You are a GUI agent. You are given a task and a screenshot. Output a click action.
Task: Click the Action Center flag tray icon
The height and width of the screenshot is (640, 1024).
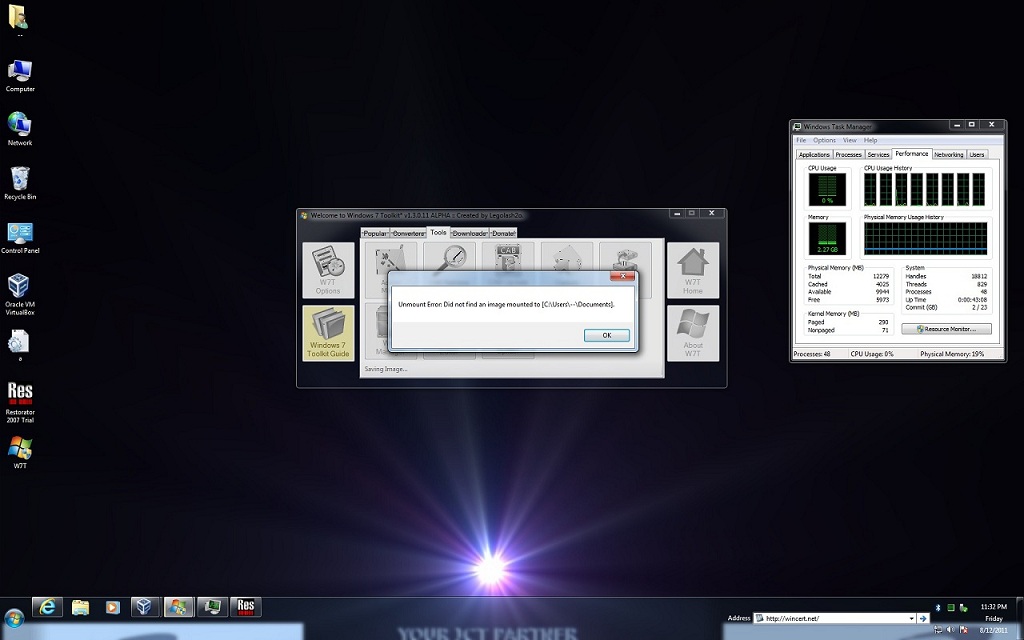964,630
